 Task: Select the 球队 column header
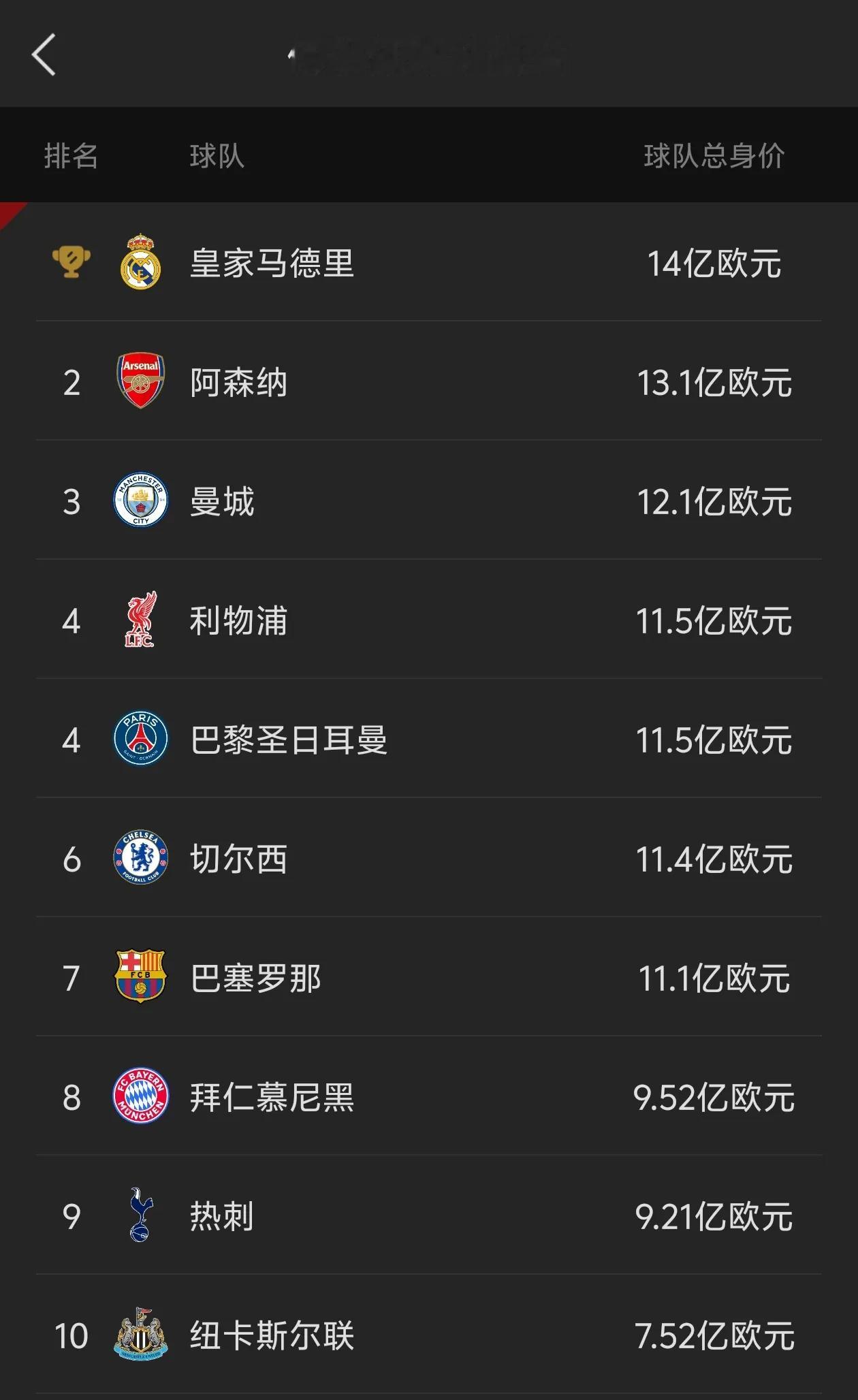[x=217, y=156]
